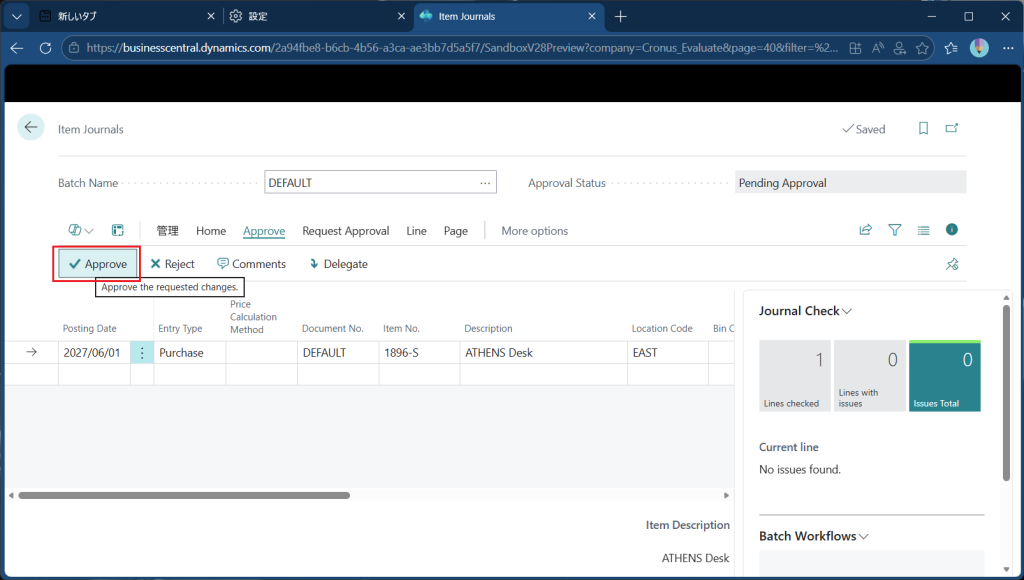The width and height of the screenshot is (1024, 580).
Task: Open the Request Approval menu
Action: point(345,231)
